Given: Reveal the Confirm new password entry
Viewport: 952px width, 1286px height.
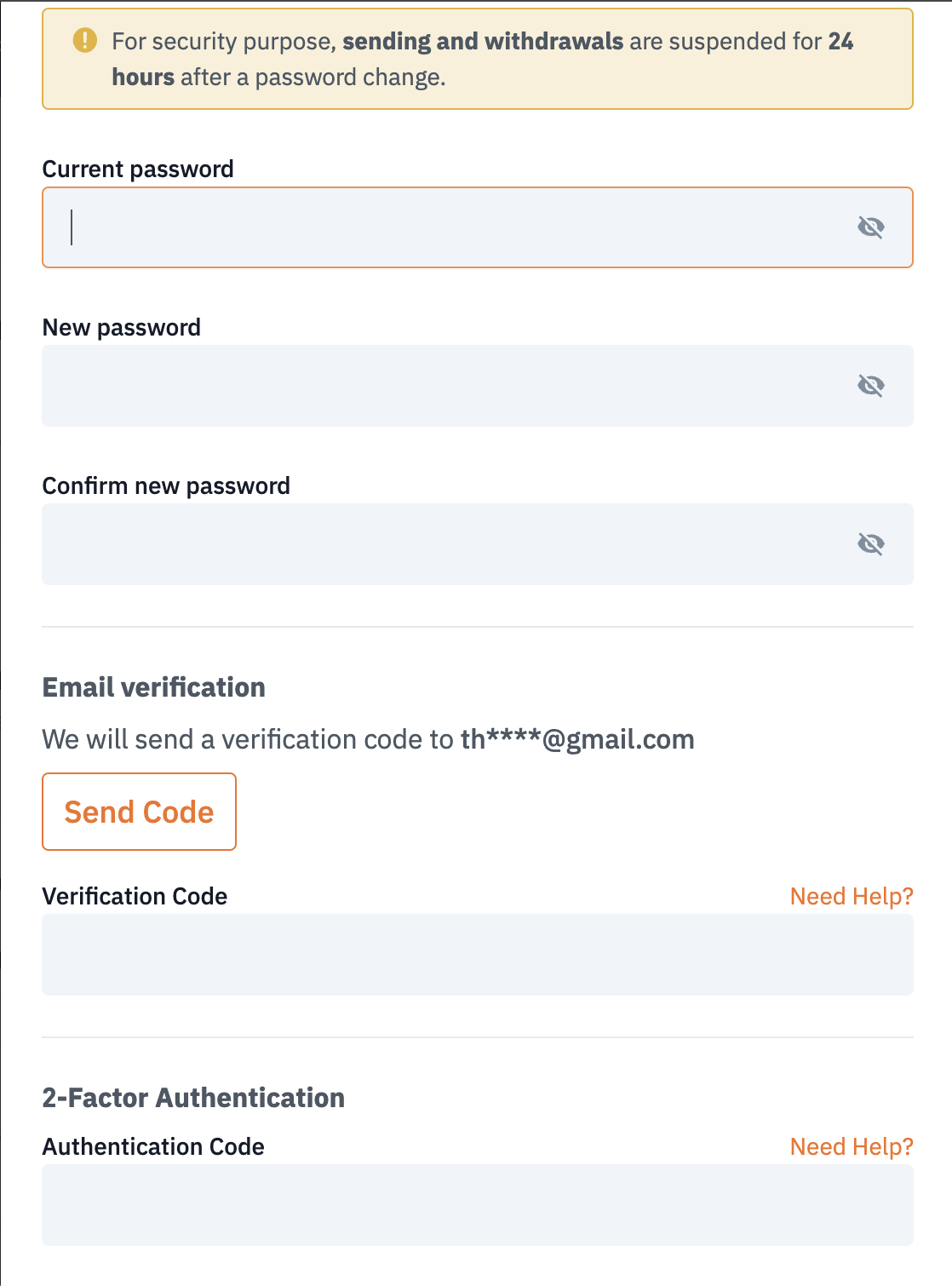Looking at the screenshot, I should pos(870,544).
